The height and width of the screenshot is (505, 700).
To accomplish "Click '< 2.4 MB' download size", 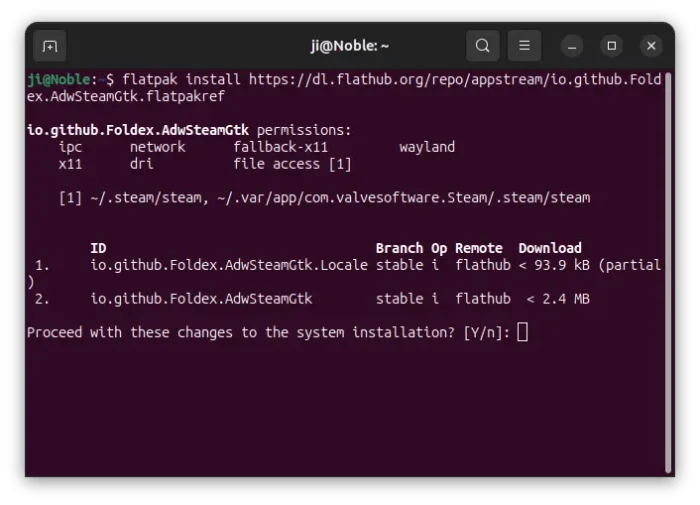I will (x=558, y=299).
